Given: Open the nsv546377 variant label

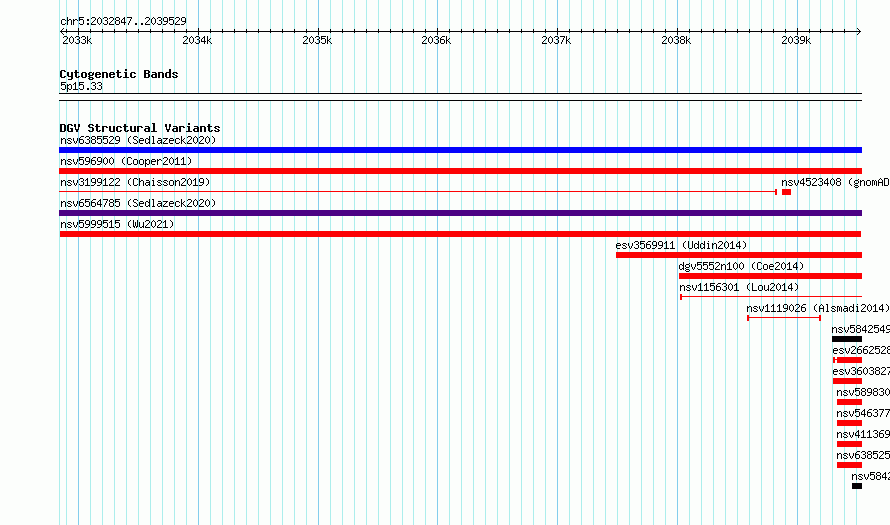Looking at the screenshot, I should tap(863, 413).
